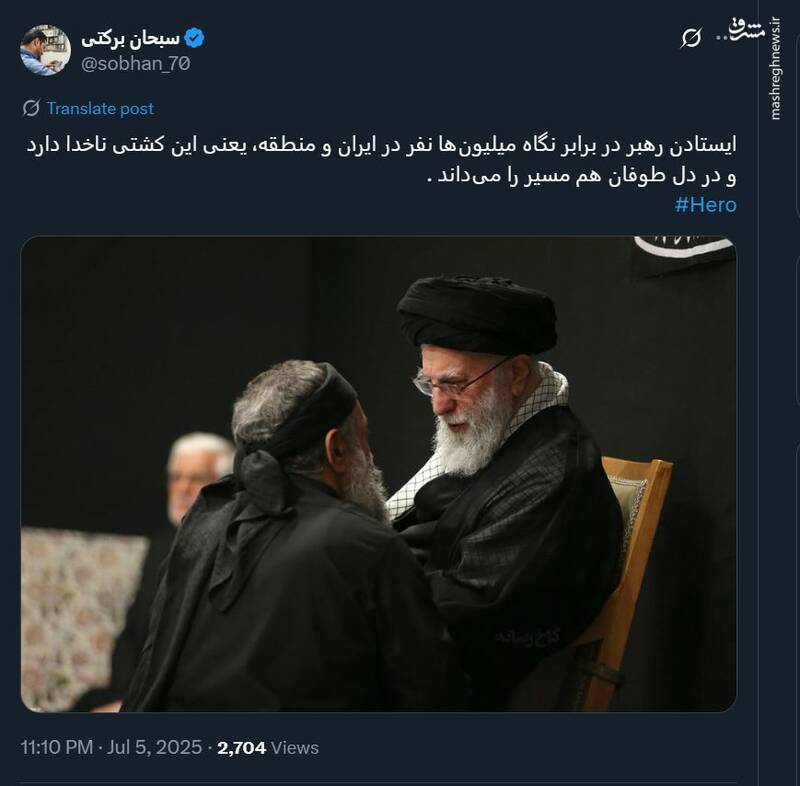The image size is (800, 786).
Task: Click the black banner emblem in photo corner
Action: pos(684,246)
